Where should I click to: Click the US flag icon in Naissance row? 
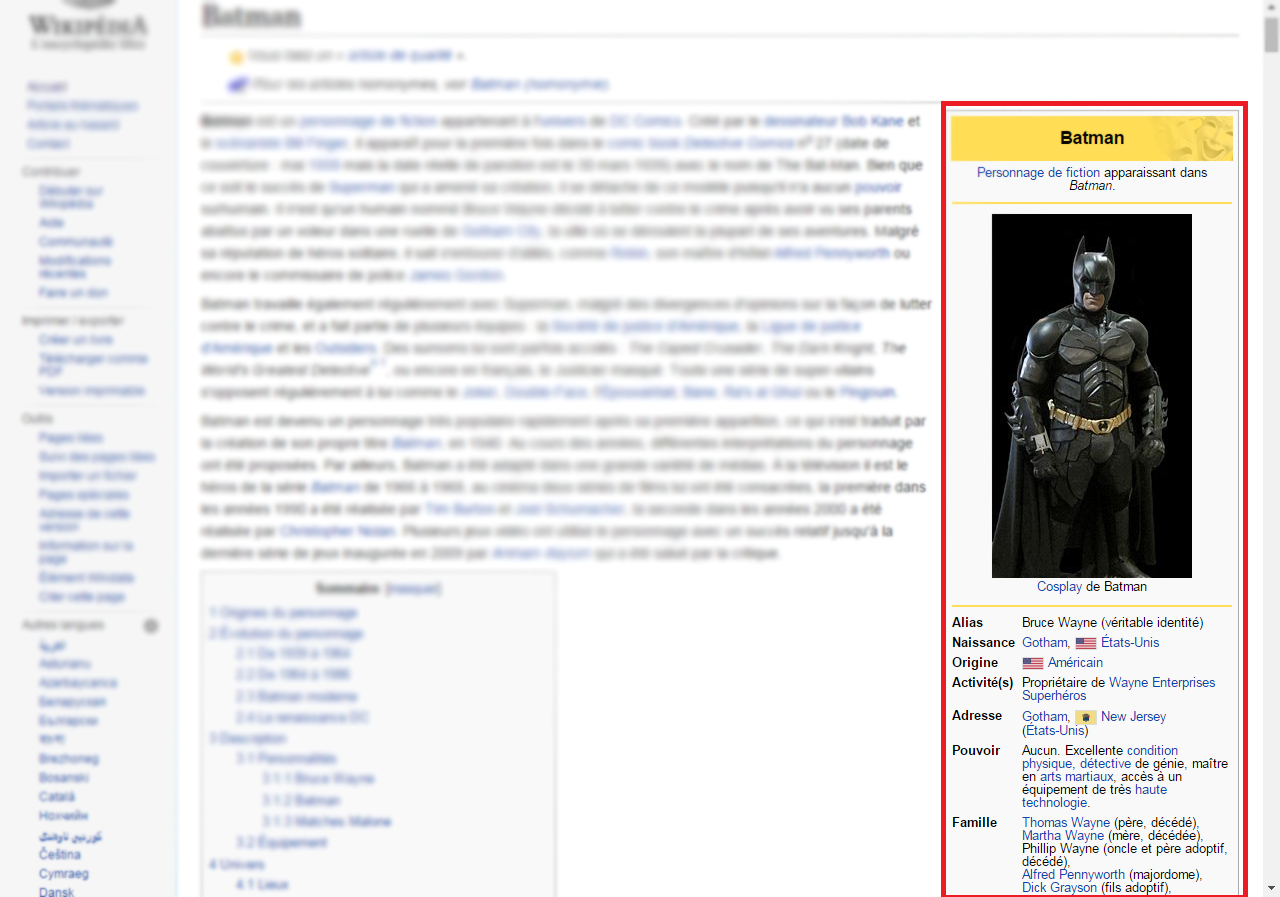tap(1086, 643)
